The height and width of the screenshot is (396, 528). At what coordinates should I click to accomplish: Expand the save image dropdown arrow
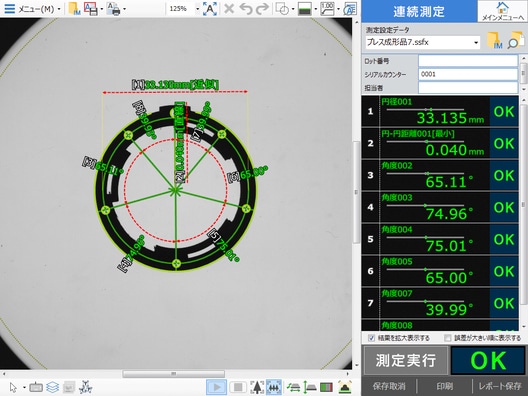pos(102,9)
